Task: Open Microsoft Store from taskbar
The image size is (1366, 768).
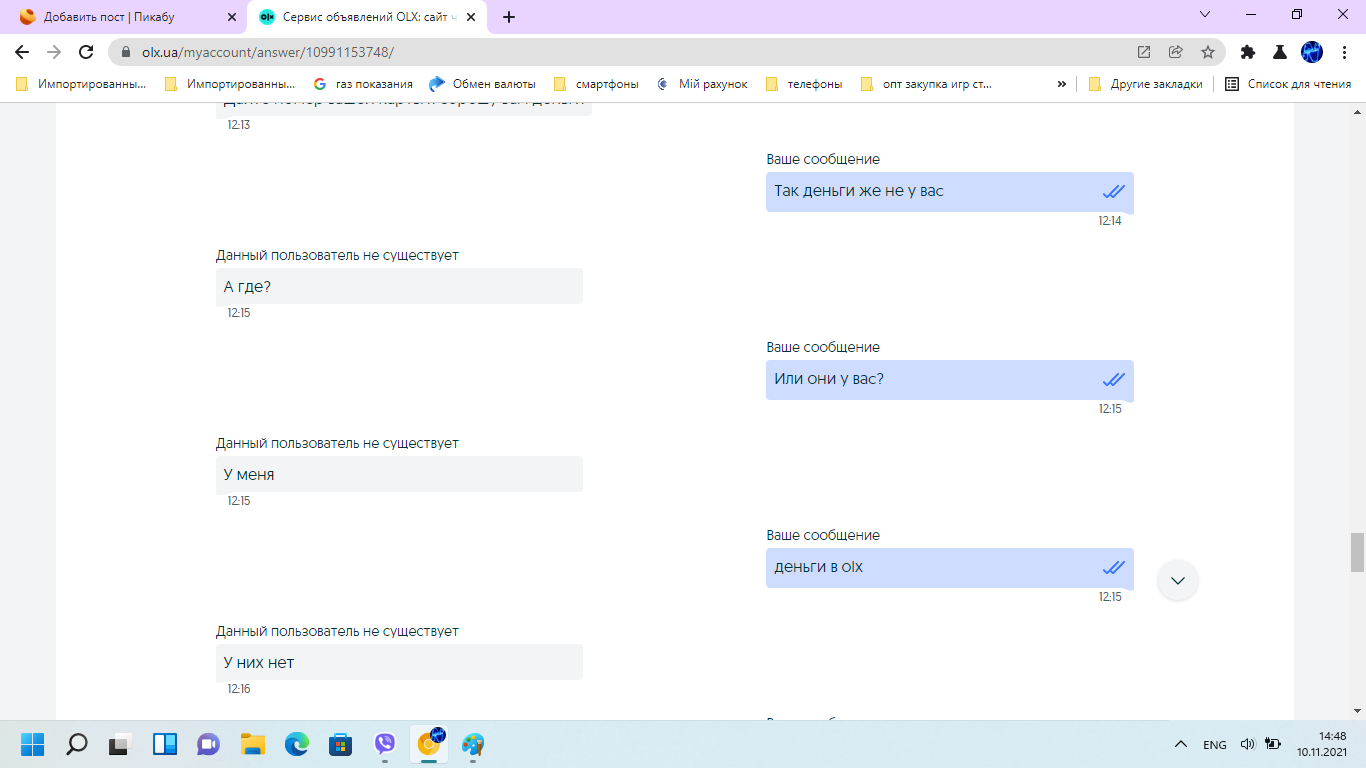Action: tap(341, 744)
